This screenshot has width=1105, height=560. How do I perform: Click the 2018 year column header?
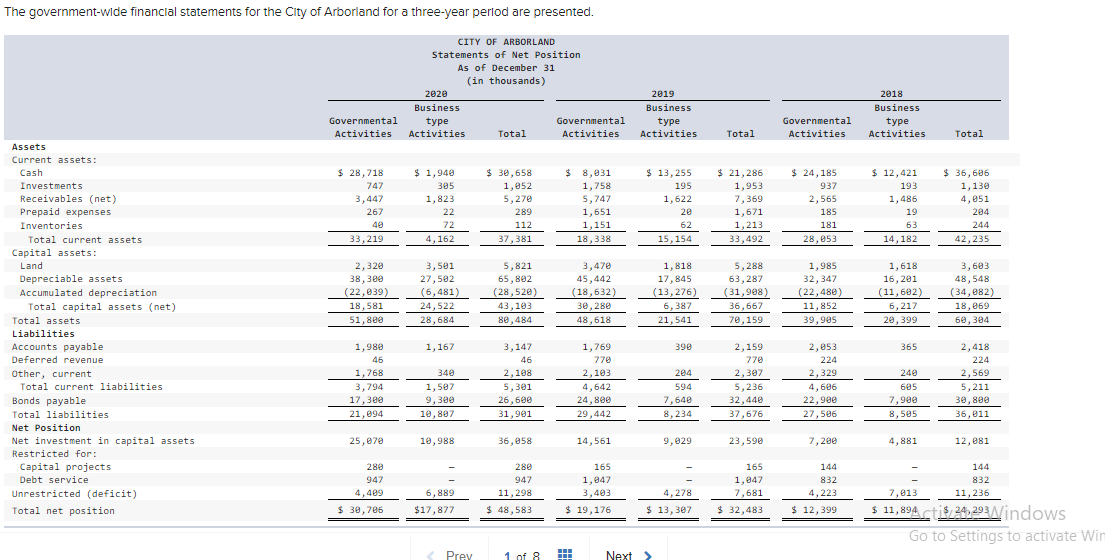pos(891,94)
